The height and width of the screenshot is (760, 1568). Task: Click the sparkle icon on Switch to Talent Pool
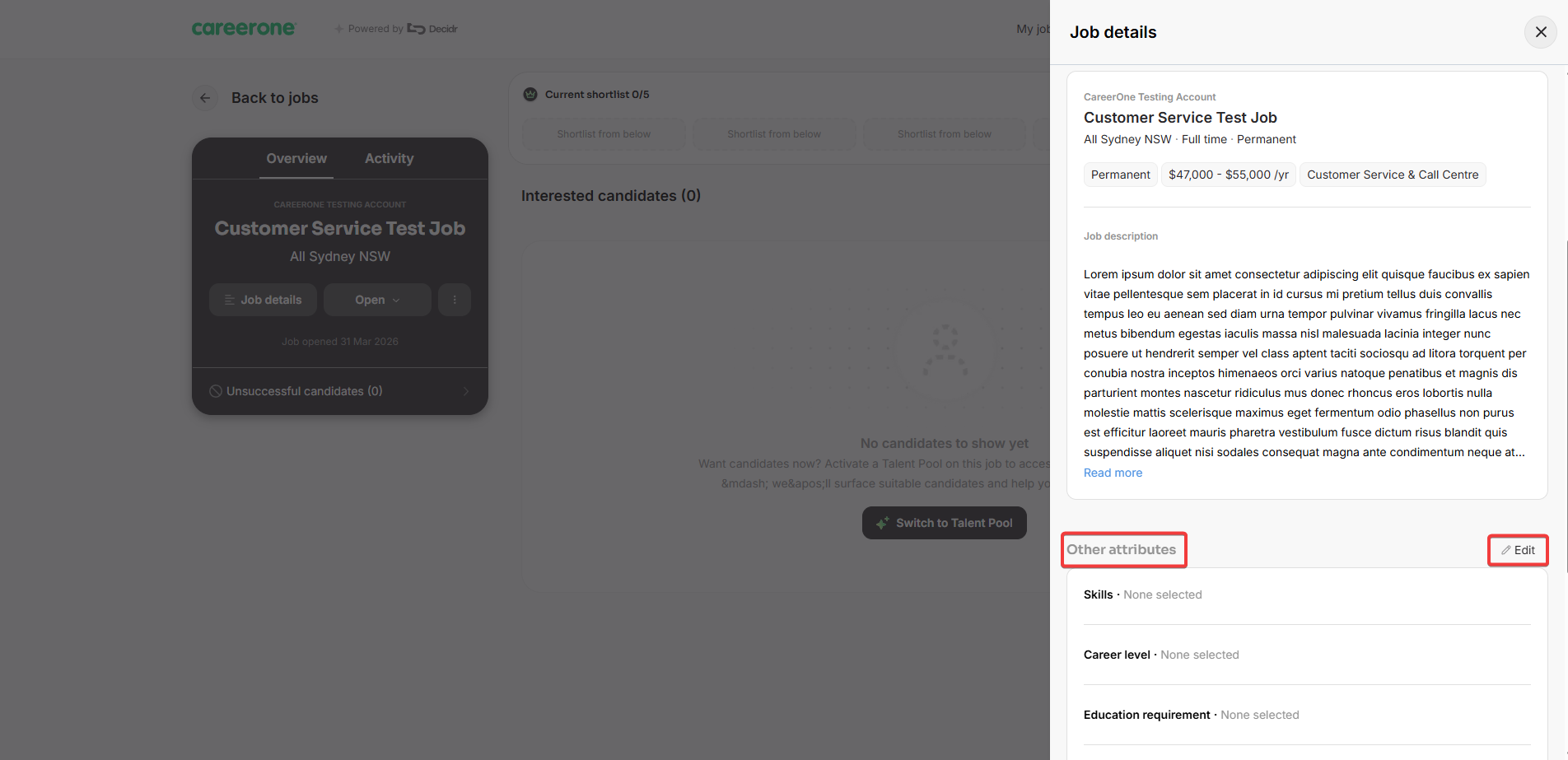click(882, 523)
